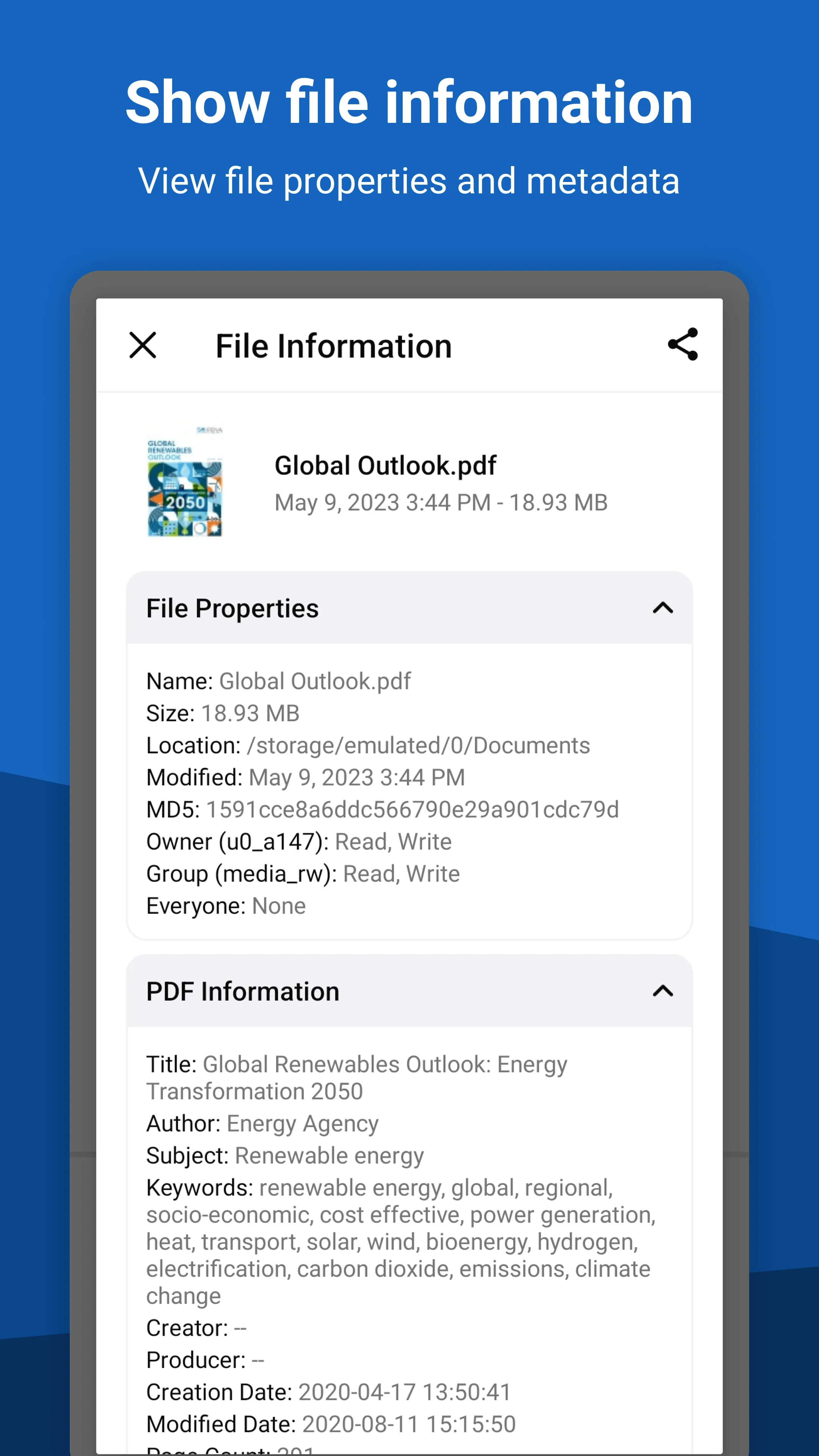Select the Owner permissions entry
Screen dimensions: 819x1456
tap(298, 841)
